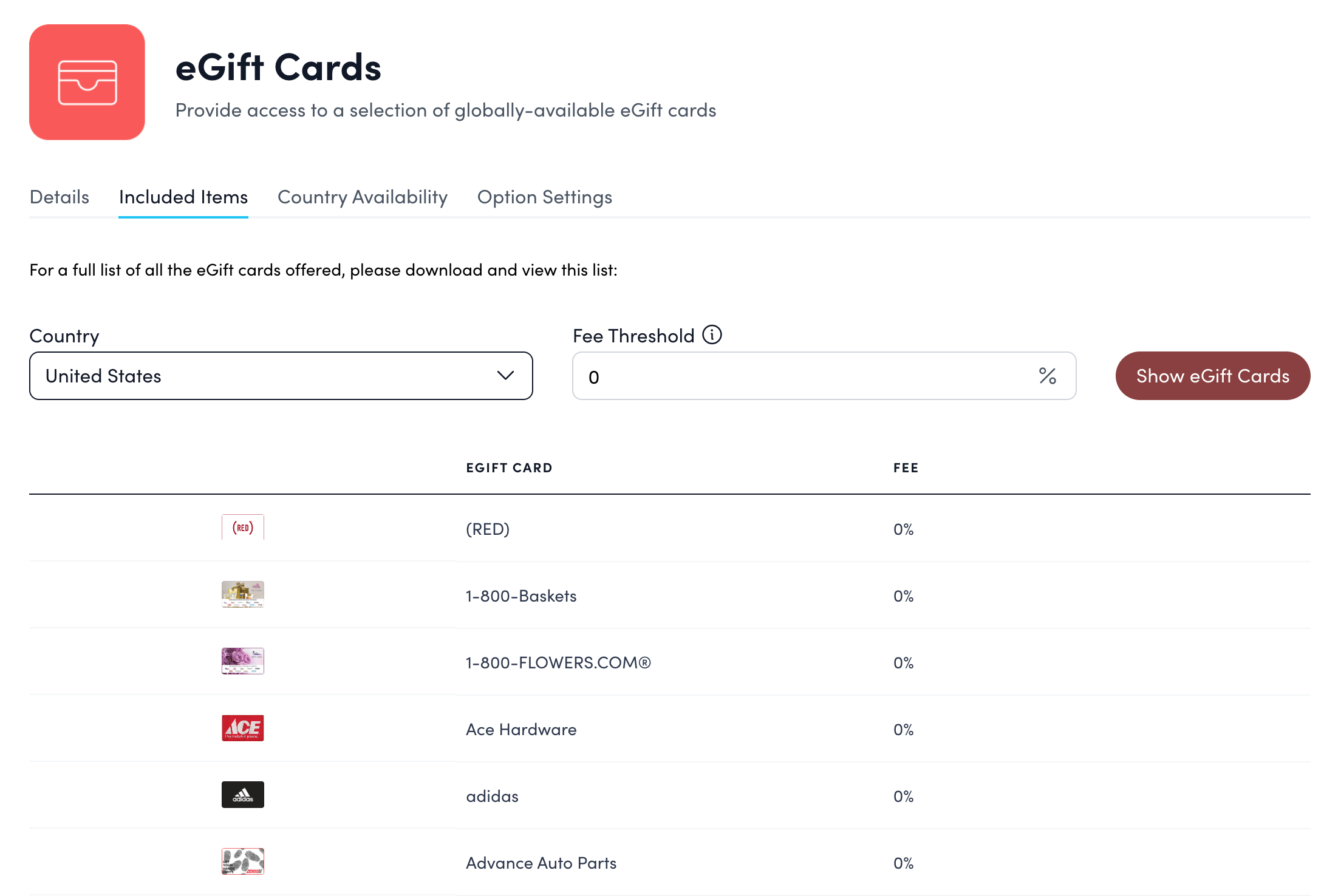Click the (RED) gift card logo
Image resolution: width=1341 pixels, height=896 pixels.
point(242,528)
